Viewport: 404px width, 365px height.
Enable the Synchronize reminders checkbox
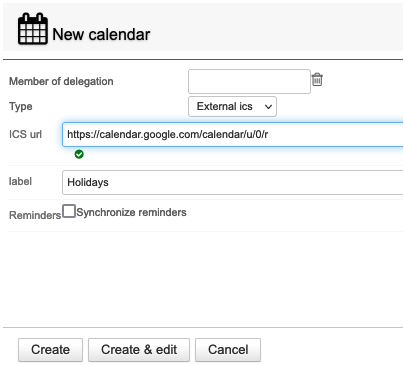pos(69,211)
